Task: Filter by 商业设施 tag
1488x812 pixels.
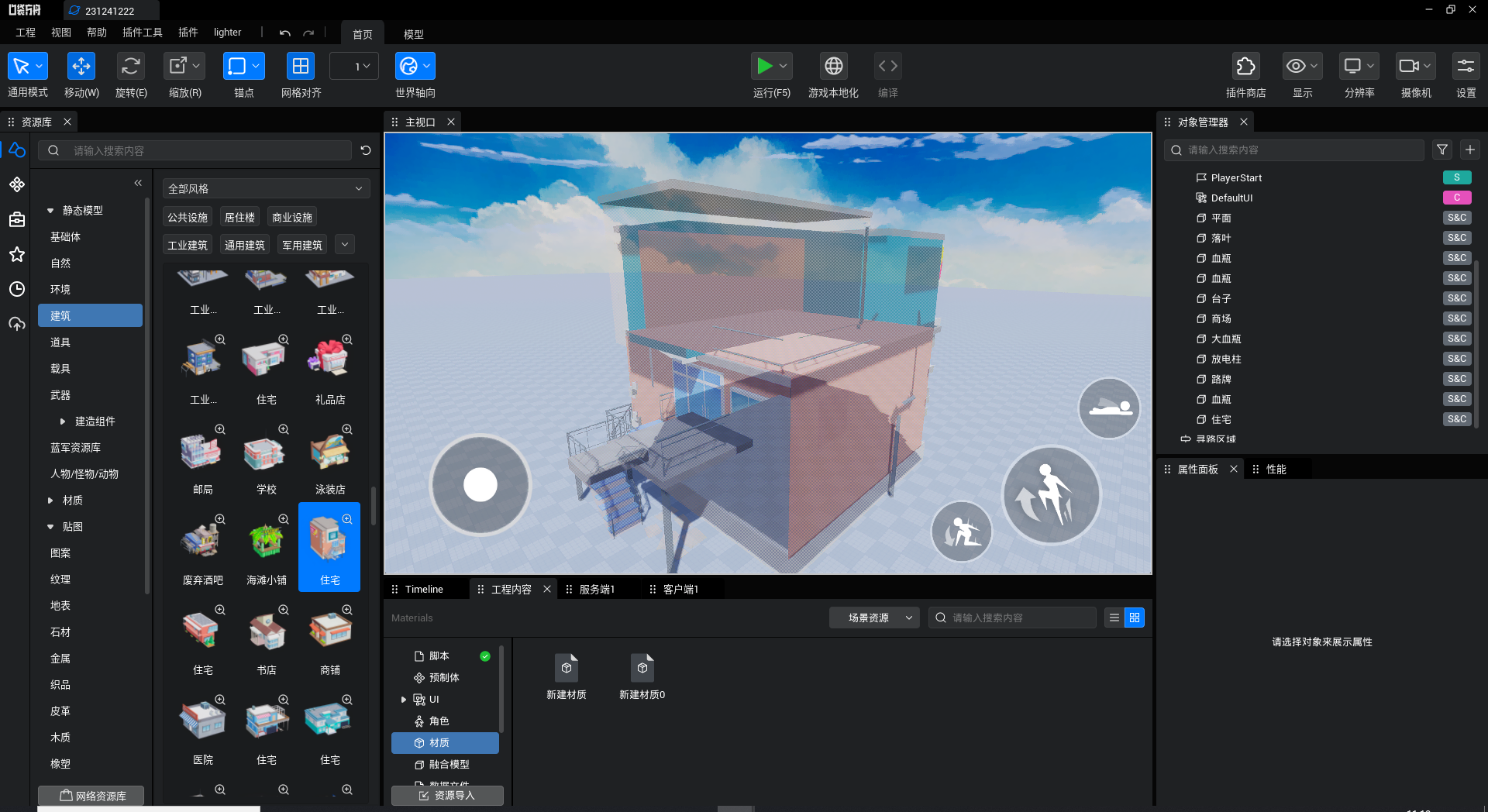Action: pos(292,218)
